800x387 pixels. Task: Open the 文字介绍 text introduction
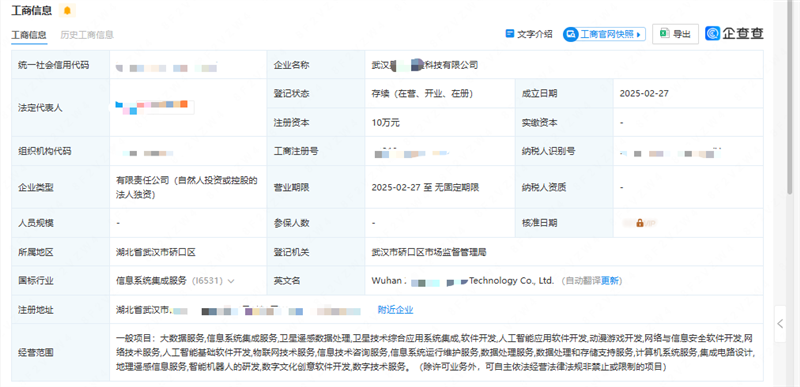coord(529,34)
